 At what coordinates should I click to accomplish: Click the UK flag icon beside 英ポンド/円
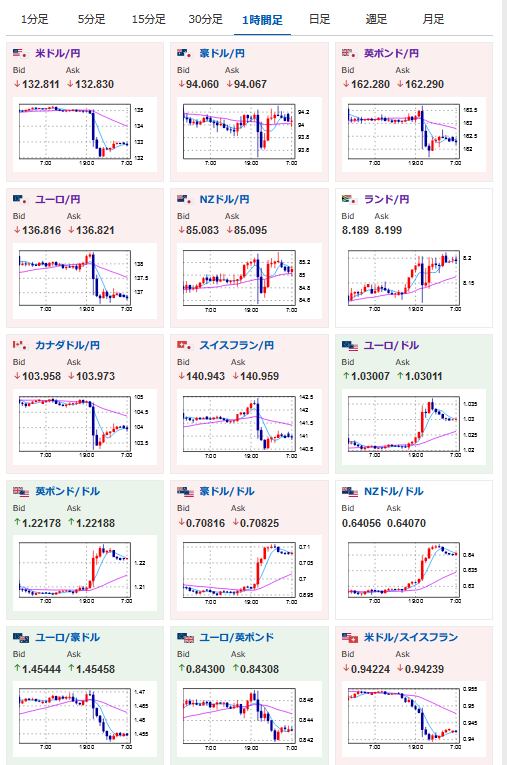(349, 53)
